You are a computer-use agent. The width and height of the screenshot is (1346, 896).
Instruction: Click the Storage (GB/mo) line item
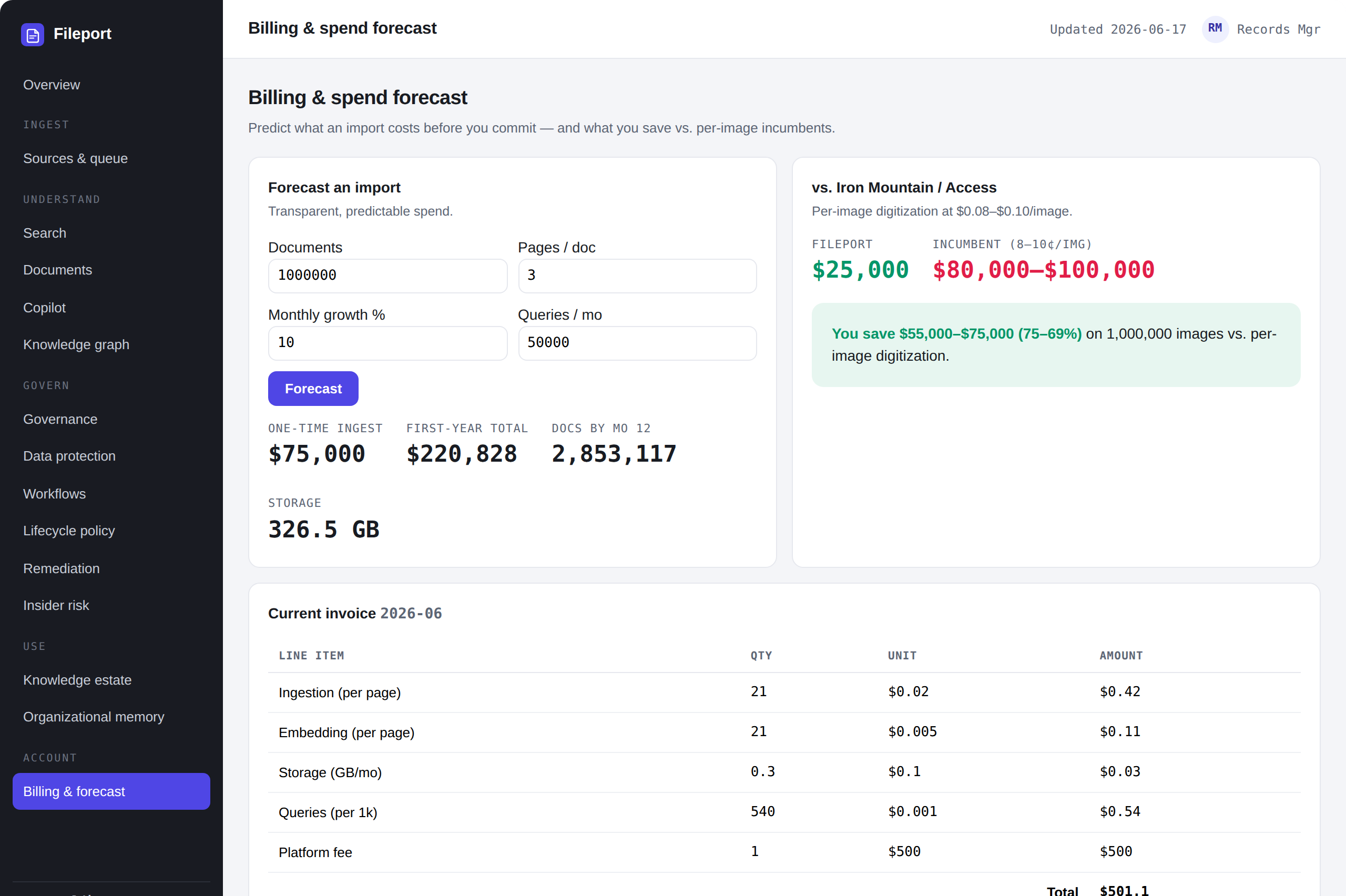pos(330,772)
